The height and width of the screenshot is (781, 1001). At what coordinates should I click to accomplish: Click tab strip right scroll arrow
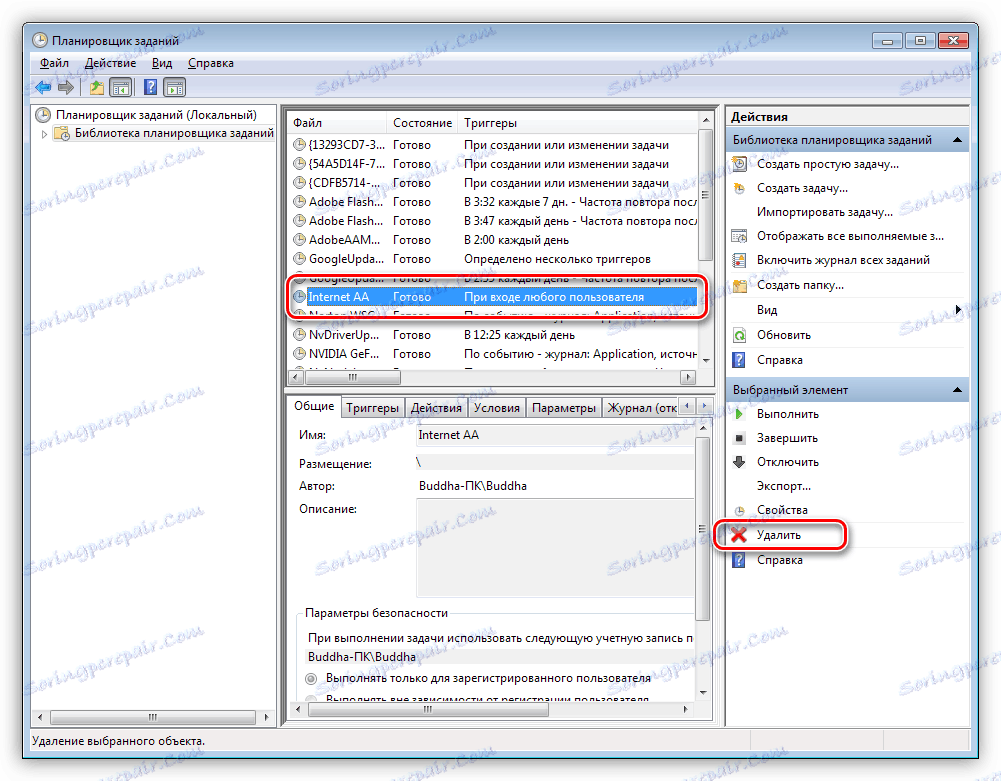point(704,406)
